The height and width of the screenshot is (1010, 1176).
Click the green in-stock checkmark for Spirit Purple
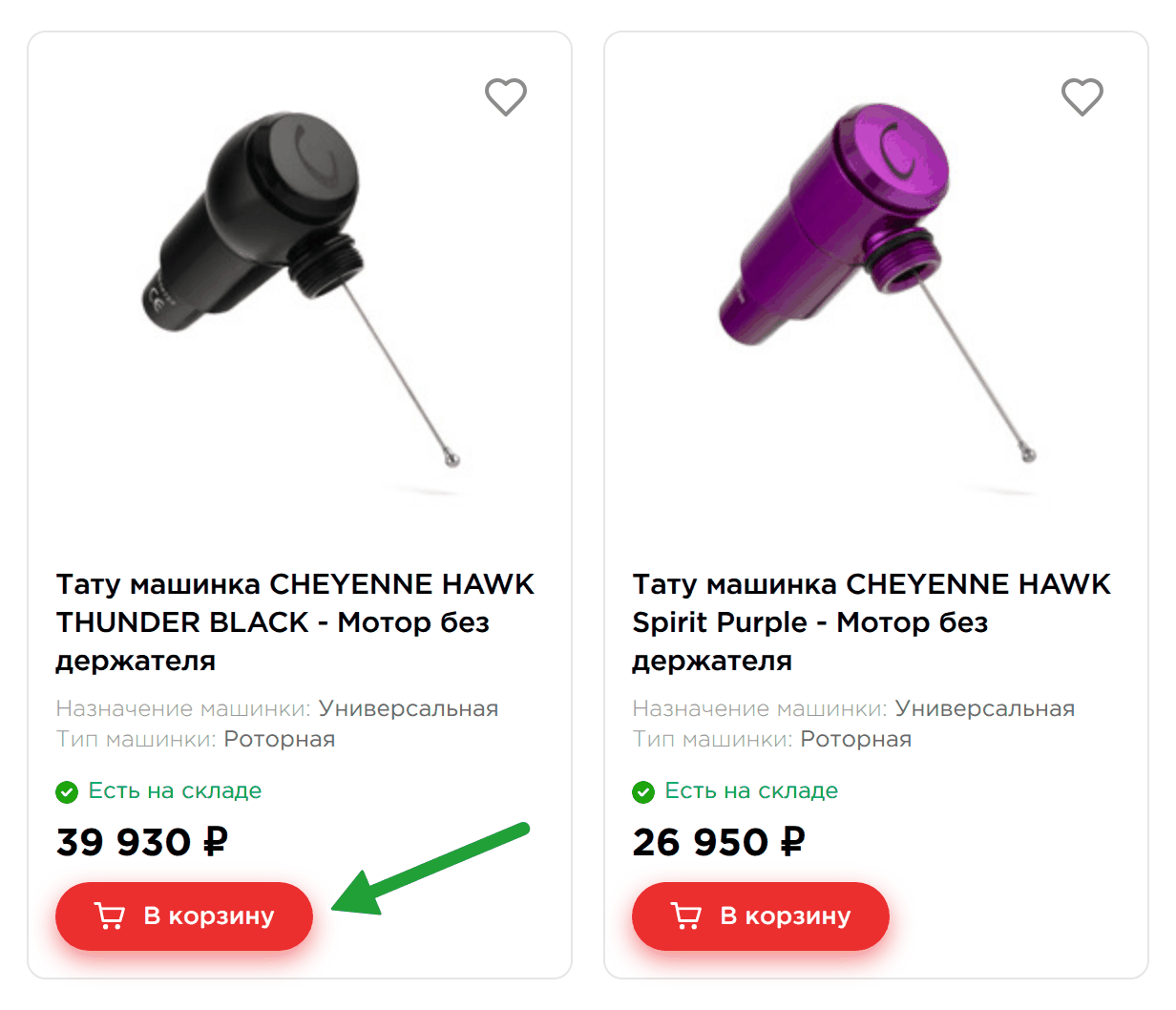[643, 791]
